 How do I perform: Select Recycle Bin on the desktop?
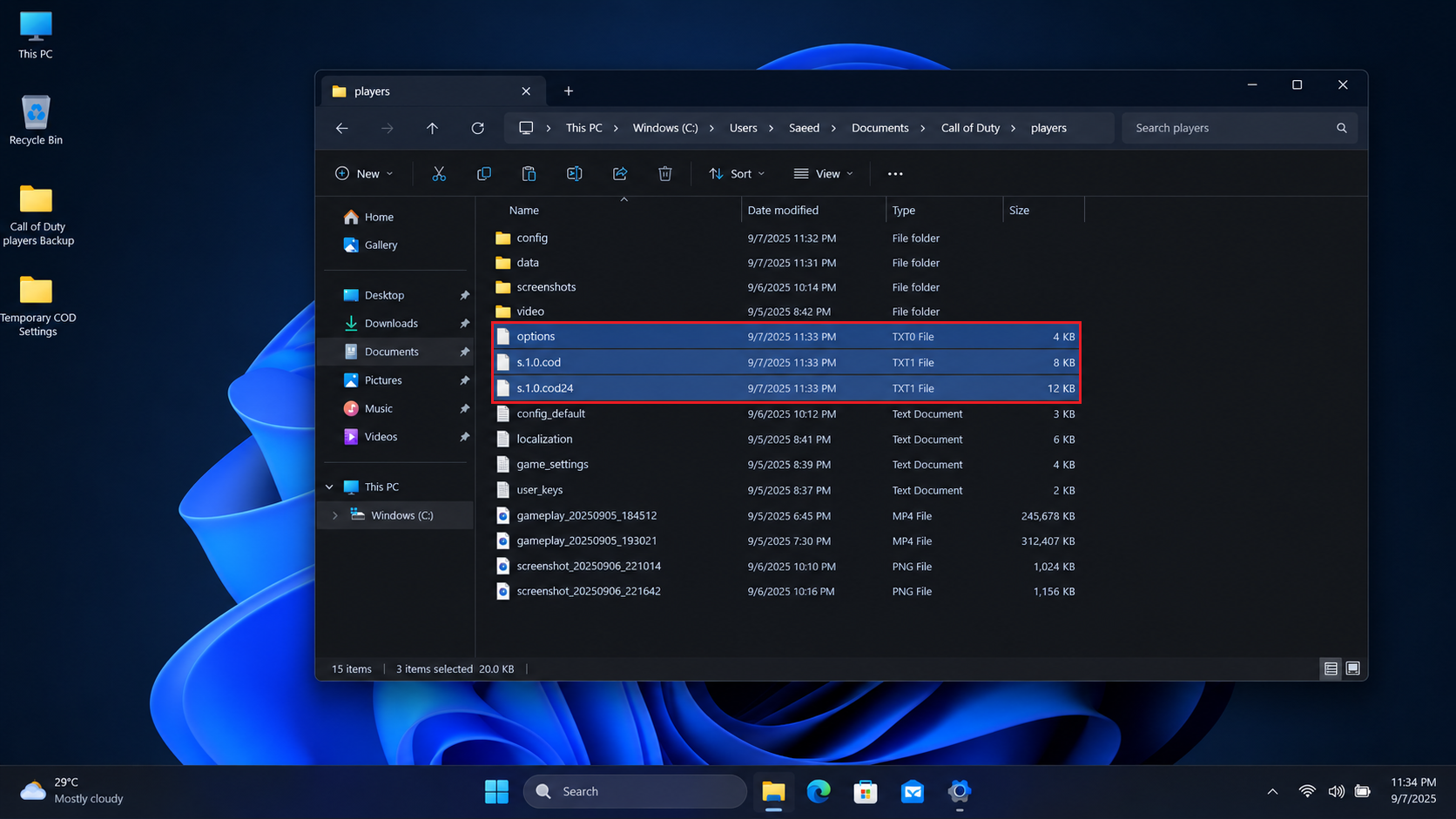tap(36, 120)
